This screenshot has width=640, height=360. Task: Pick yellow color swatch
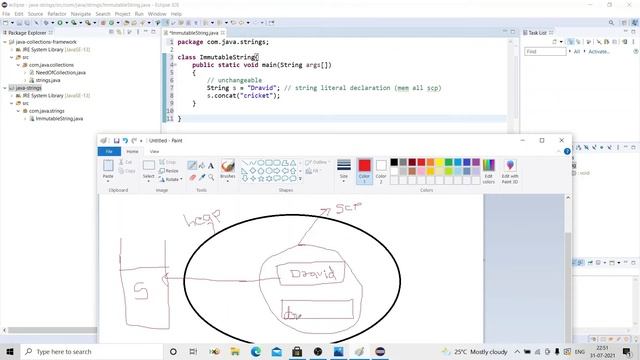point(439,162)
